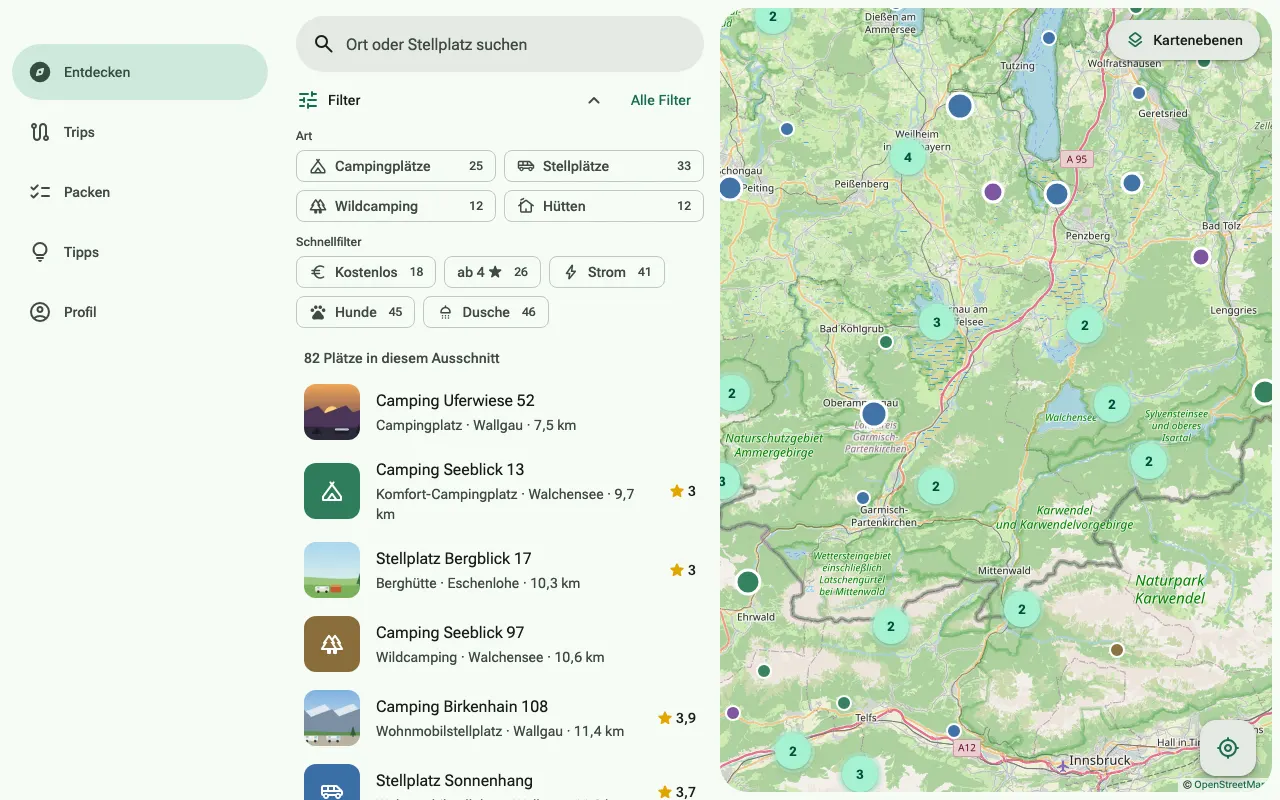Toggle the Hütten filter chip
The image size is (1280, 800).
click(604, 206)
